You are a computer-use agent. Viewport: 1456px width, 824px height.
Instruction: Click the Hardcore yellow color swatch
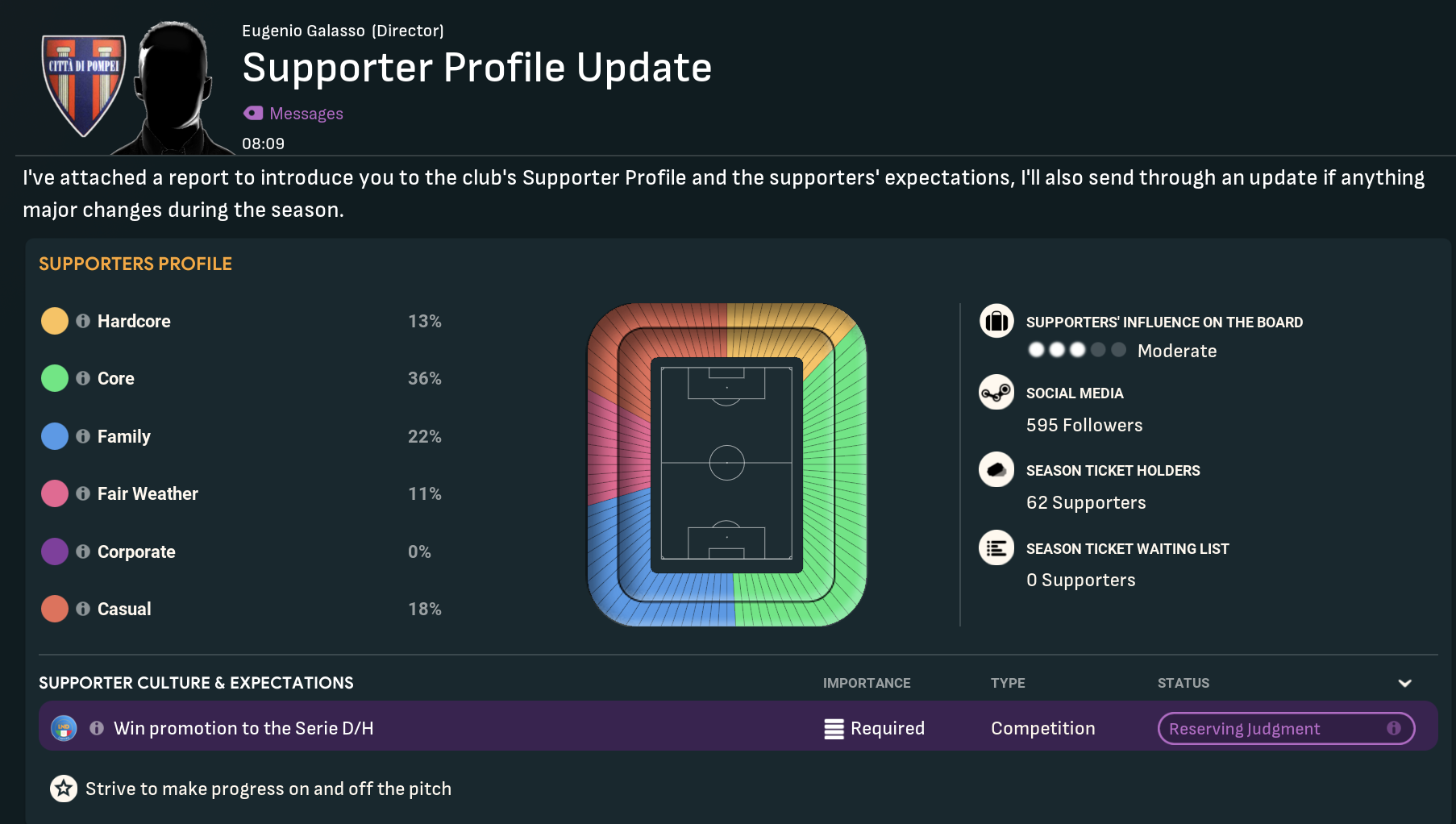tap(55, 321)
